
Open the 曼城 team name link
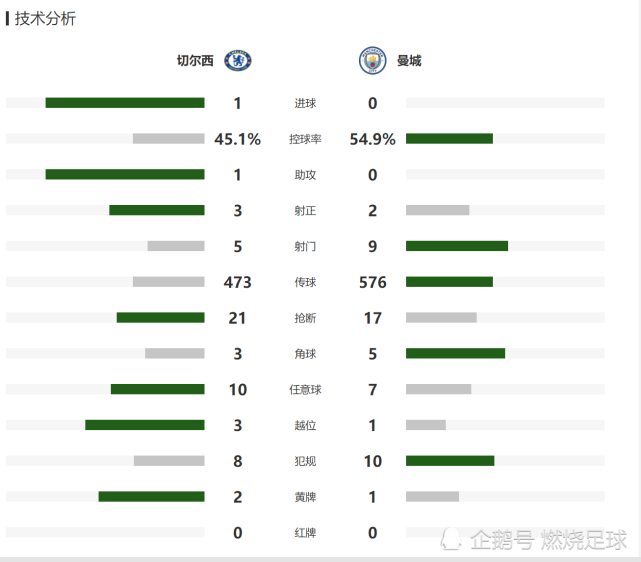409,61
